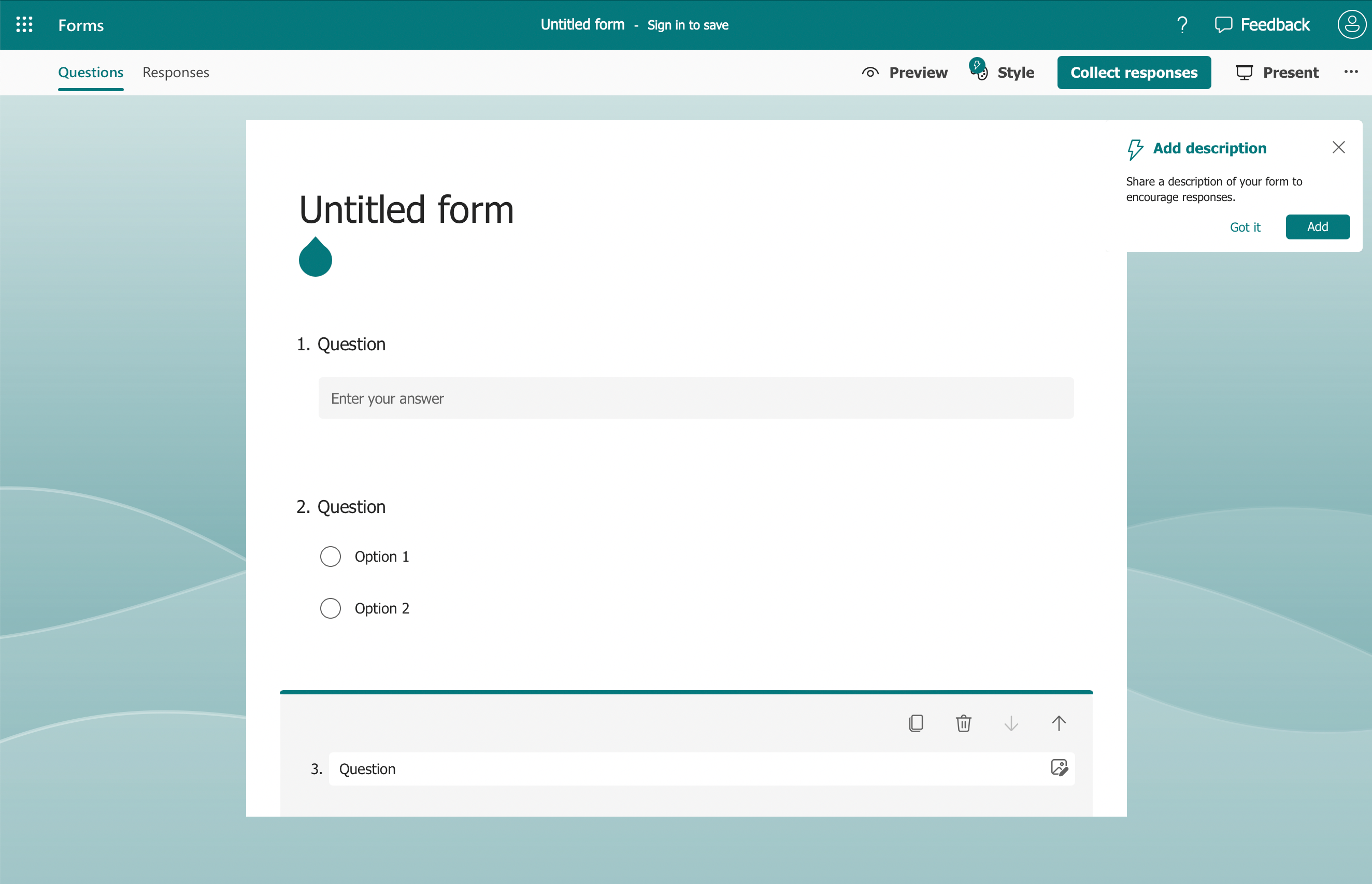This screenshot has height=884, width=1372.
Task: Switch to the Responses tab
Action: click(176, 72)
